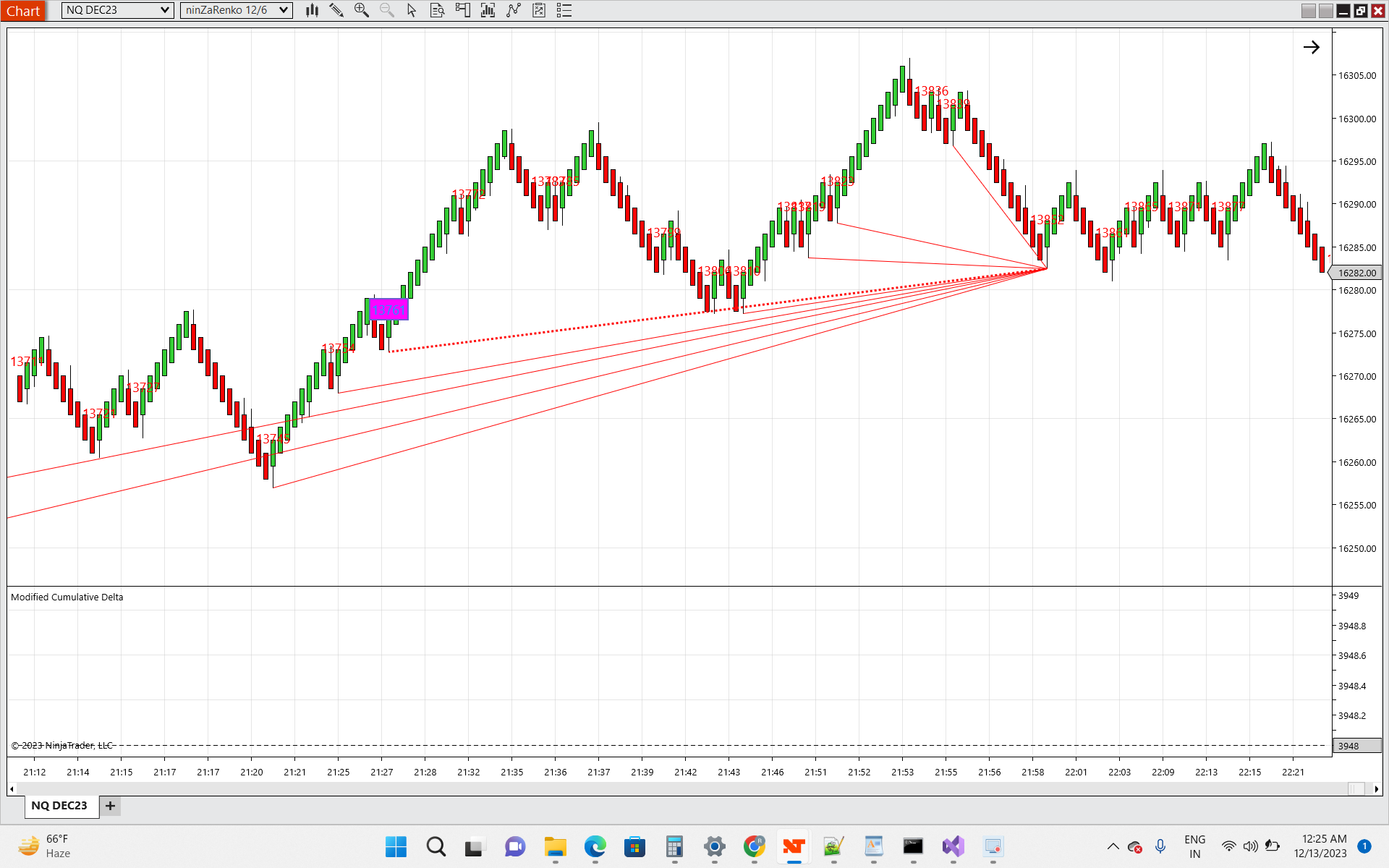Screen dimensions: 1389x868
Task: Open NinjaTrader from the taskbar
Action: click(x=794, y=846)
